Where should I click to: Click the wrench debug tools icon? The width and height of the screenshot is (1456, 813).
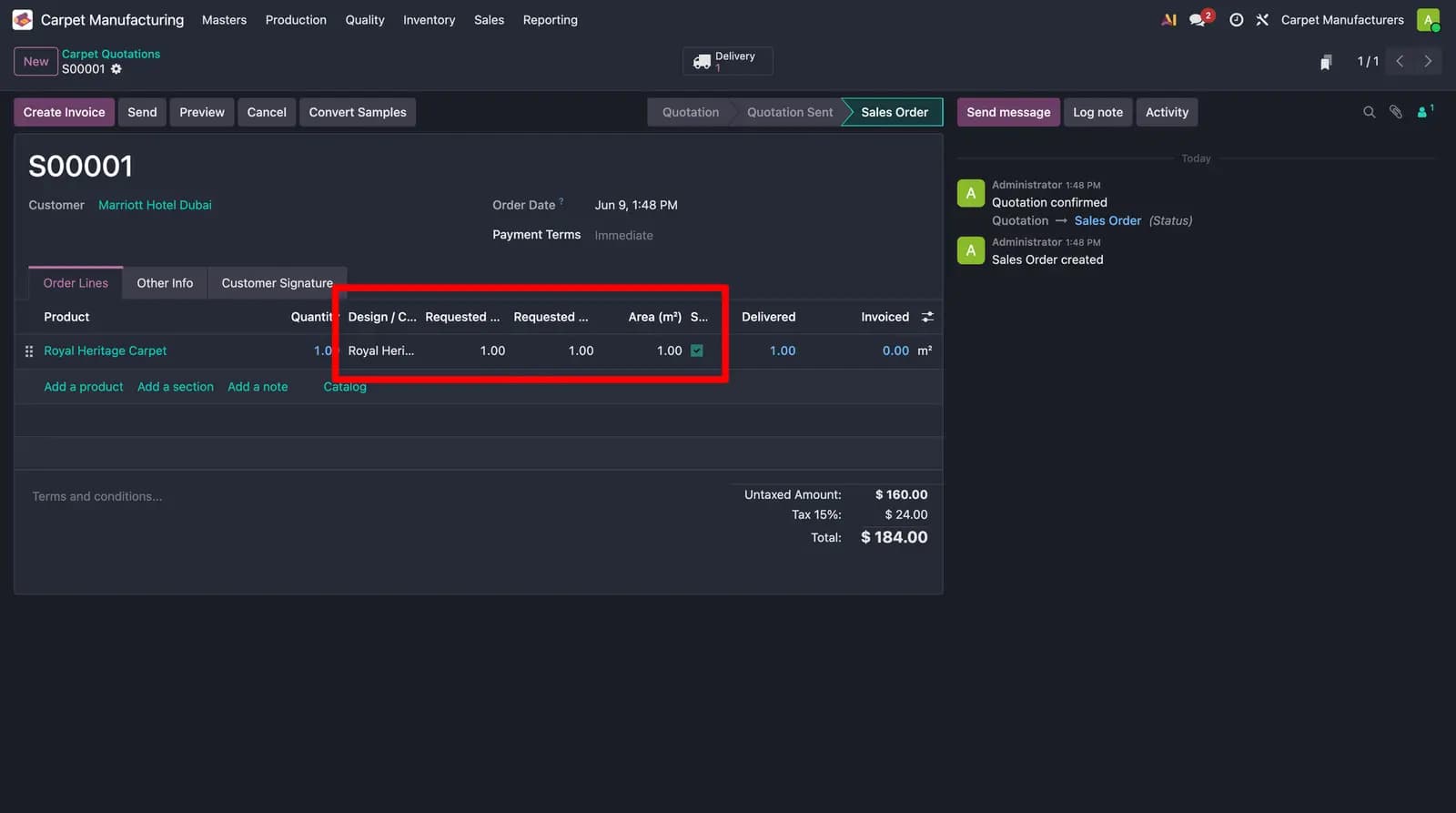(1262, 19)
